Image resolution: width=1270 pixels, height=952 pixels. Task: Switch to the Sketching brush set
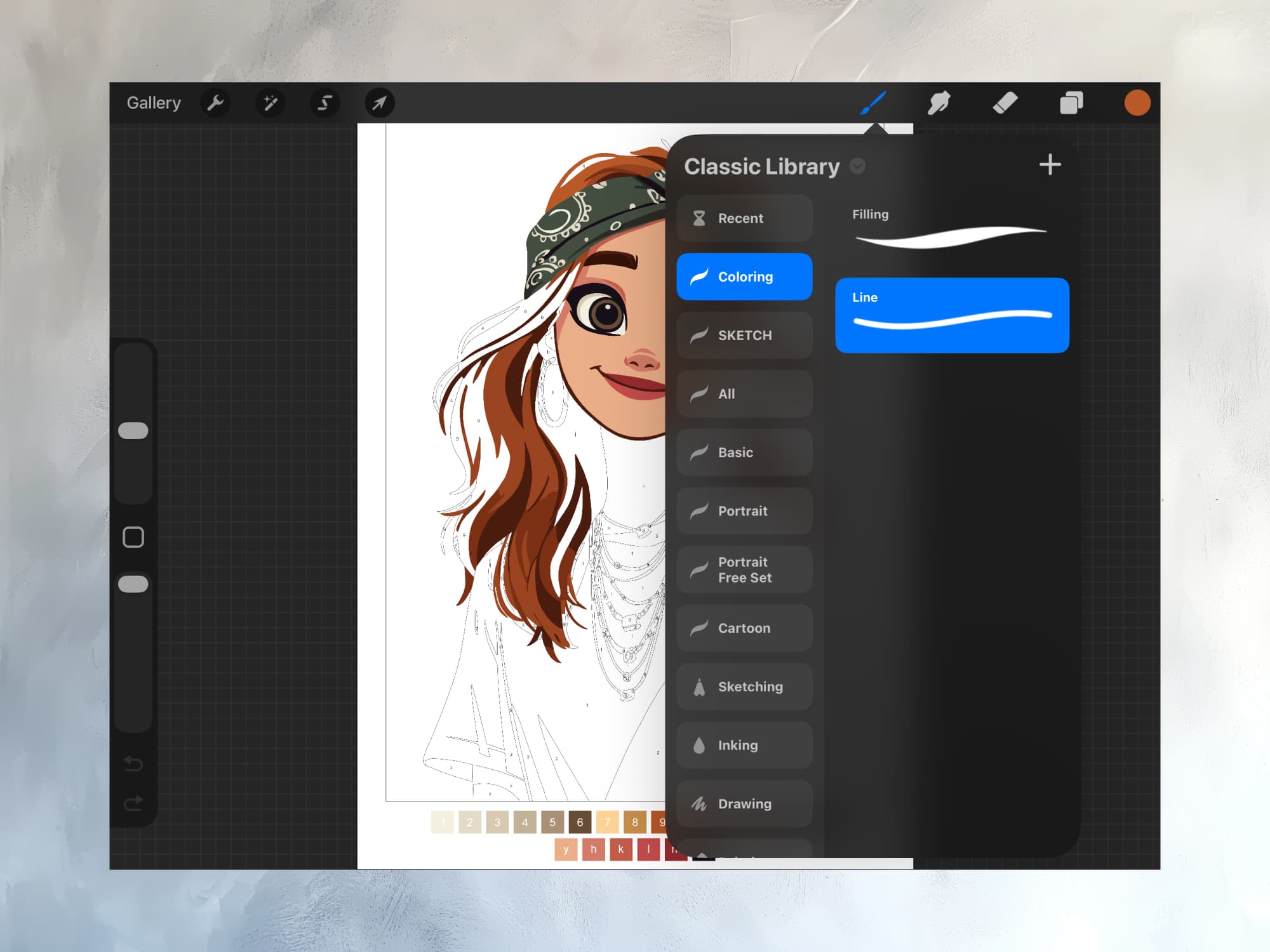click(744, 686)
